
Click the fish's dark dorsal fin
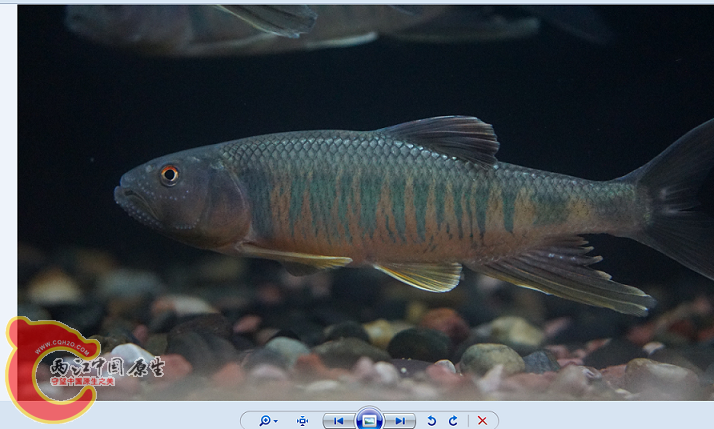tap(445, 136)
